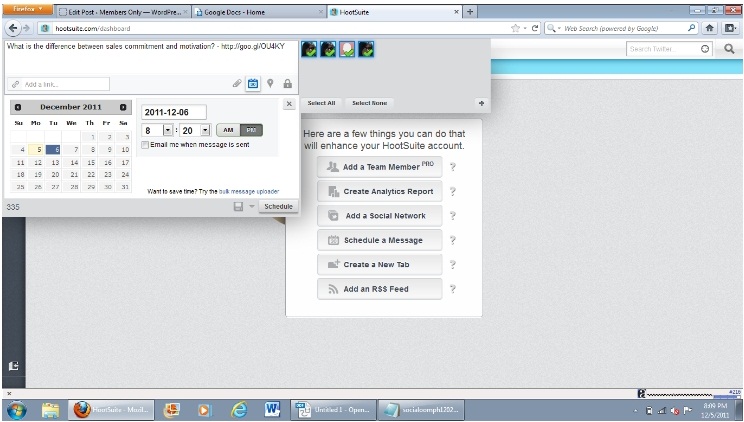Click the sidebar icon at bottom left
The width and height of the screenshot is (744, 422).
(x=13, y=366)
